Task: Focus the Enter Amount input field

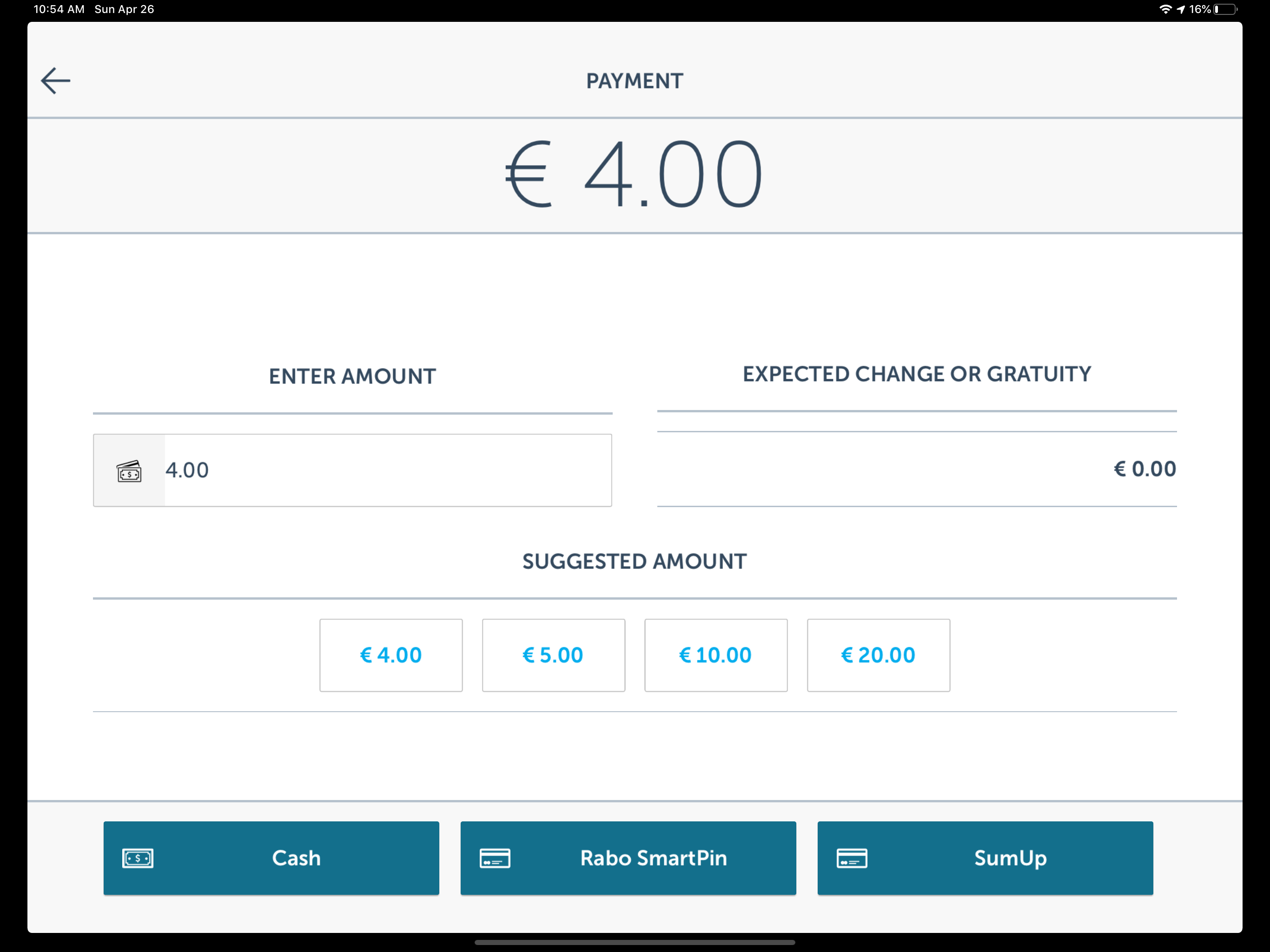Action: [x=388, y=470]
